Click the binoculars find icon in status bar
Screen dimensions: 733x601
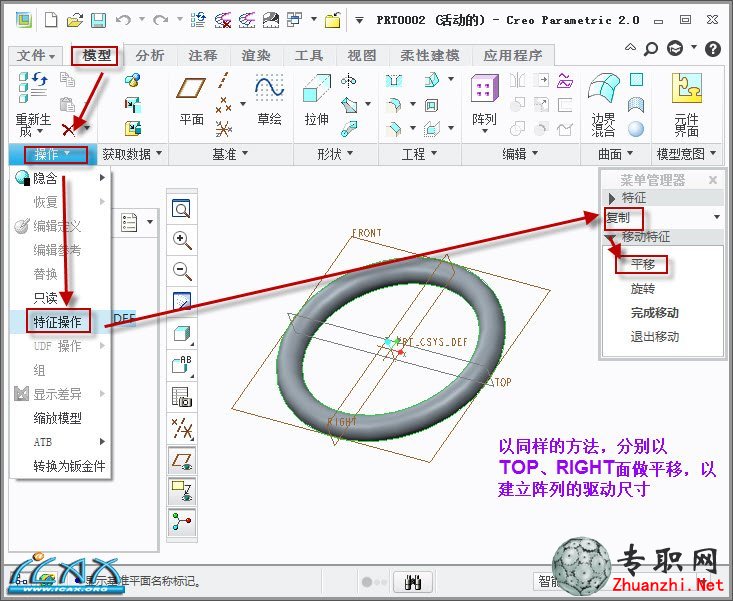point(412,582)
